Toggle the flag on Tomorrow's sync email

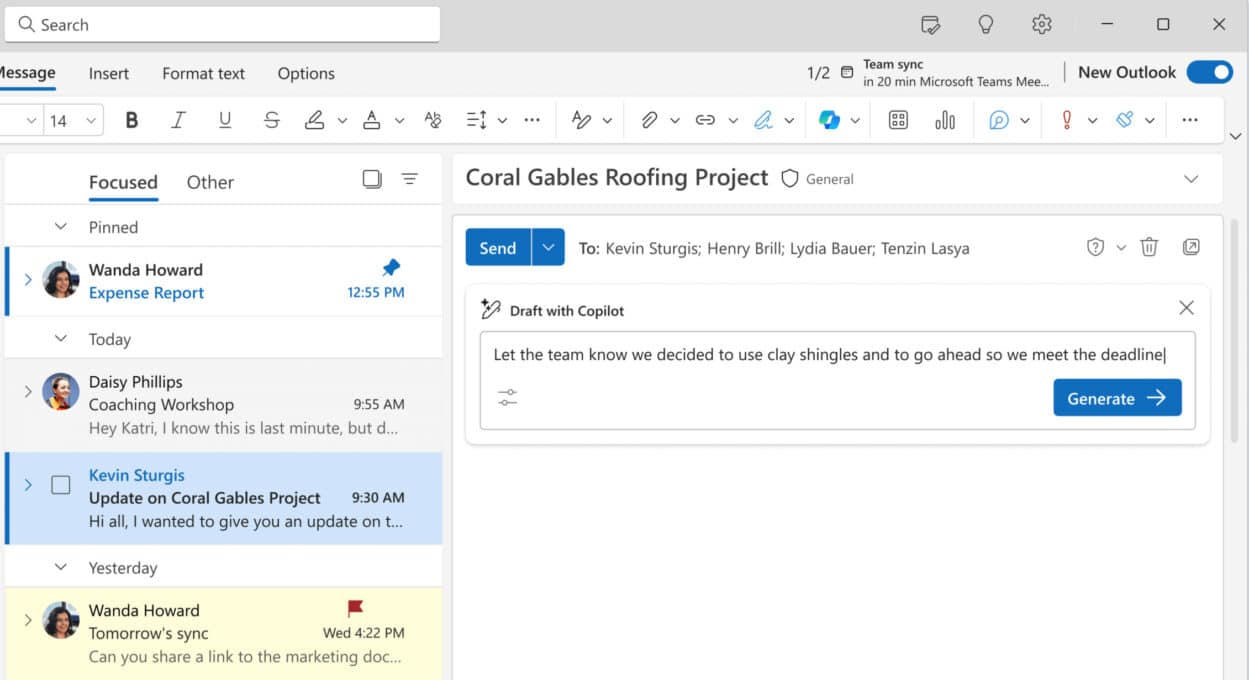point(355,608)
